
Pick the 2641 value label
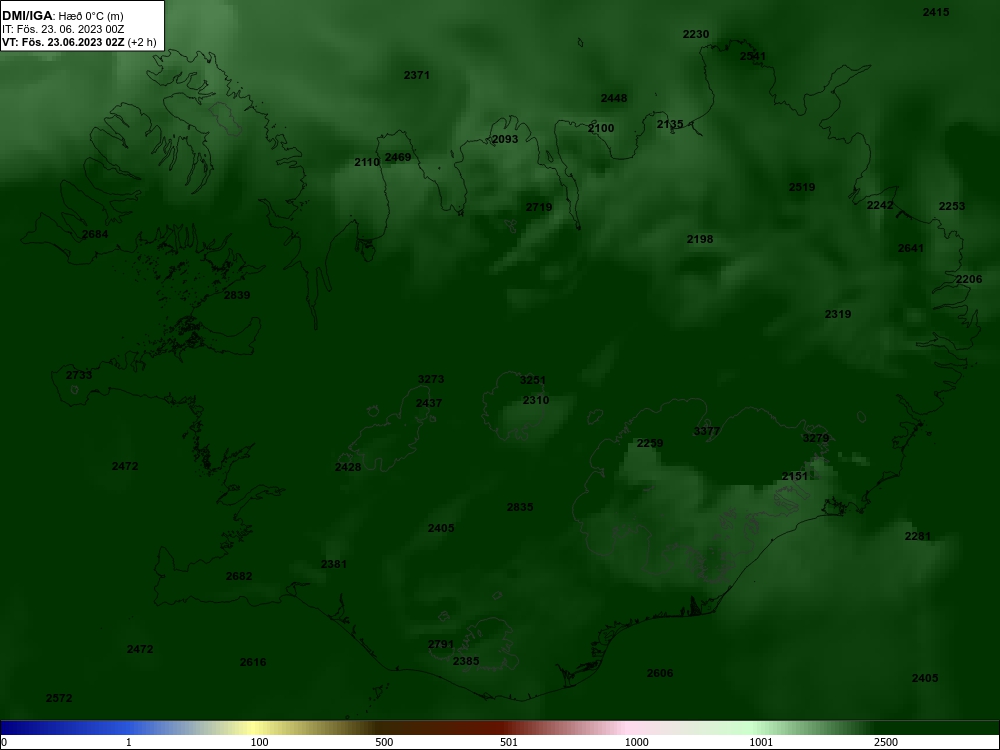pos(911,249)
